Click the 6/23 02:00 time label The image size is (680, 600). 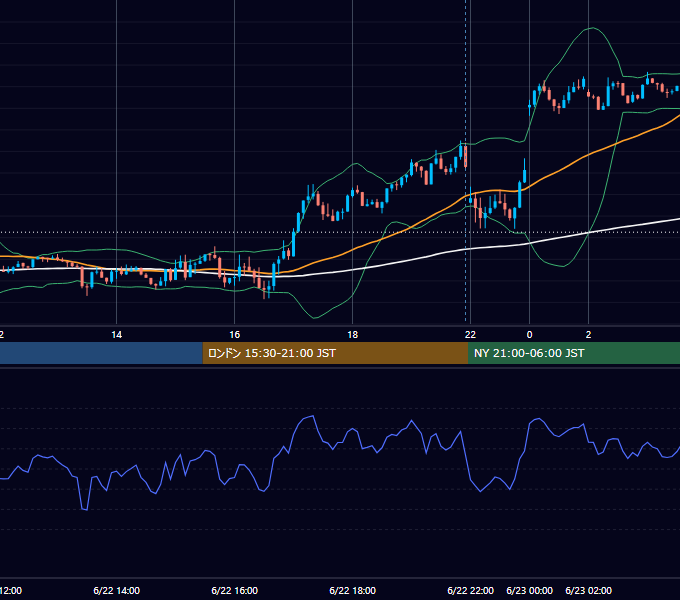click(x=588, y=590)
